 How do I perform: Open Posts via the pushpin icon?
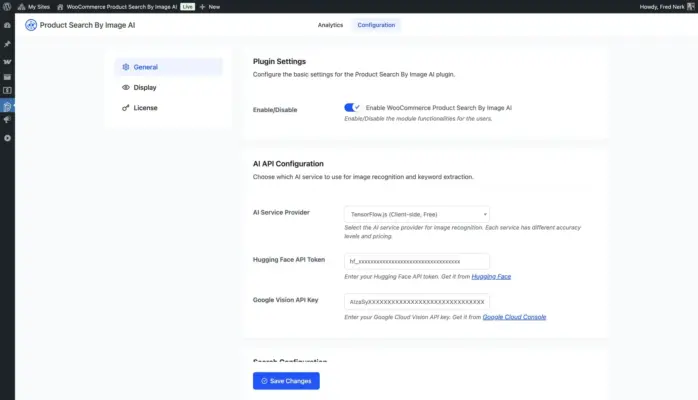7,44
